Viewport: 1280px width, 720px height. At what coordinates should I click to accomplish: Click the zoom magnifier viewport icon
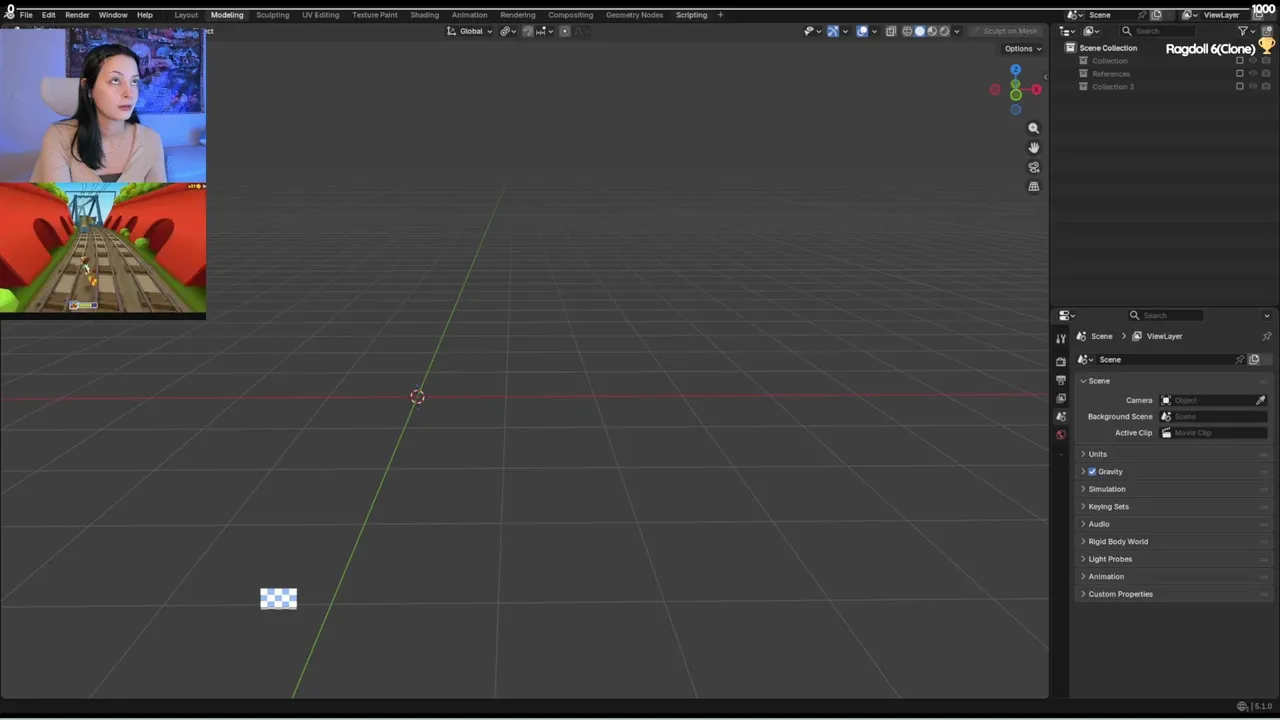pyautogui.click(x=1034, y=128)
